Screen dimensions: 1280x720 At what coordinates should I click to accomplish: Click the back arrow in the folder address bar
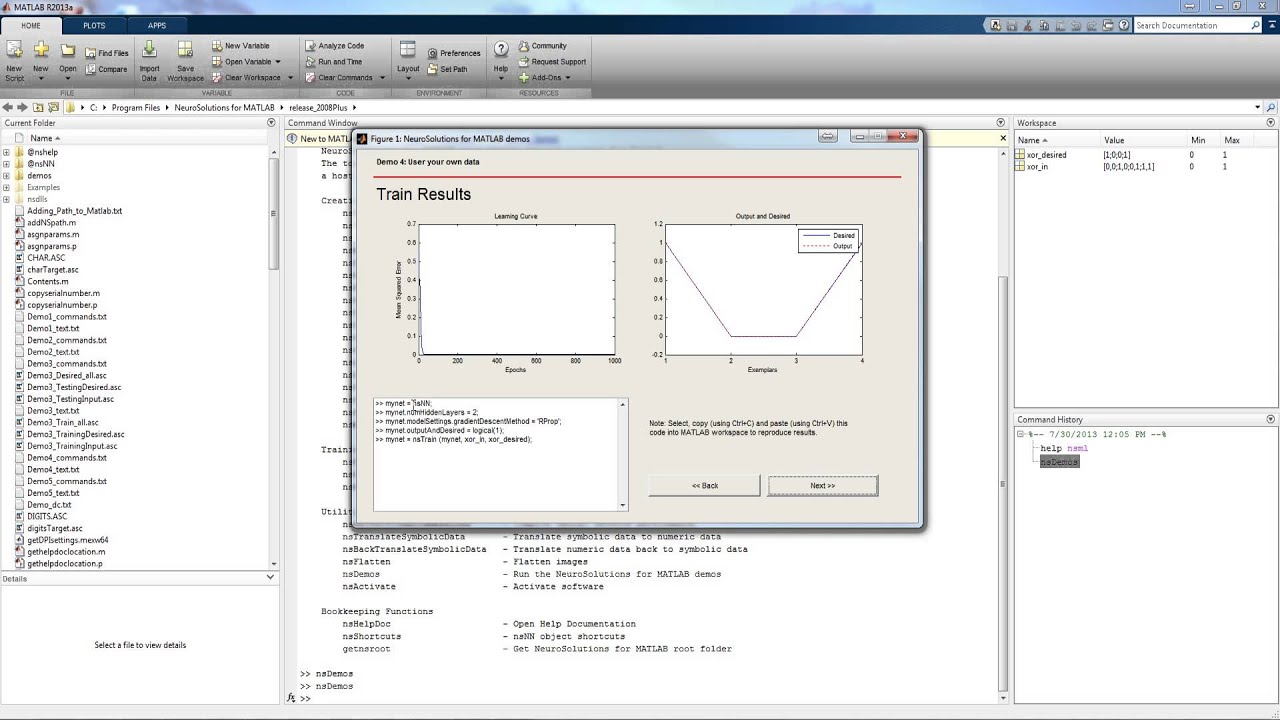point(8,107)
